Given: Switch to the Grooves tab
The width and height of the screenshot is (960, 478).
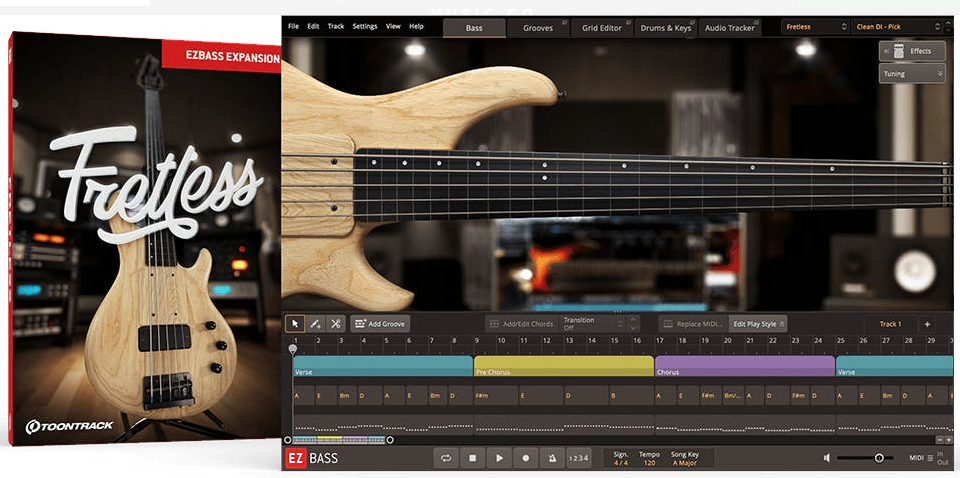Looking at the screenshot, I should pyautogui.click(x=538, y=28).
